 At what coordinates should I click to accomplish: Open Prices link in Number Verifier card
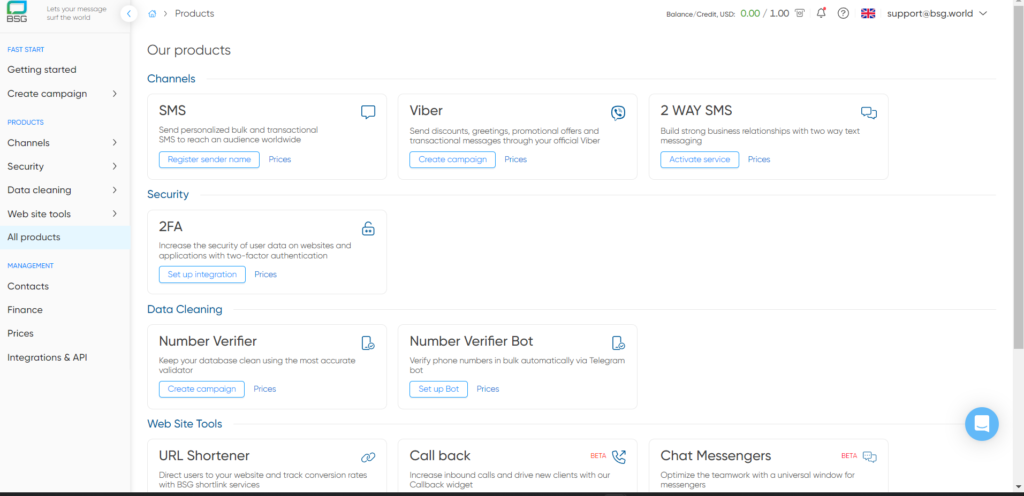coord(265,389)
